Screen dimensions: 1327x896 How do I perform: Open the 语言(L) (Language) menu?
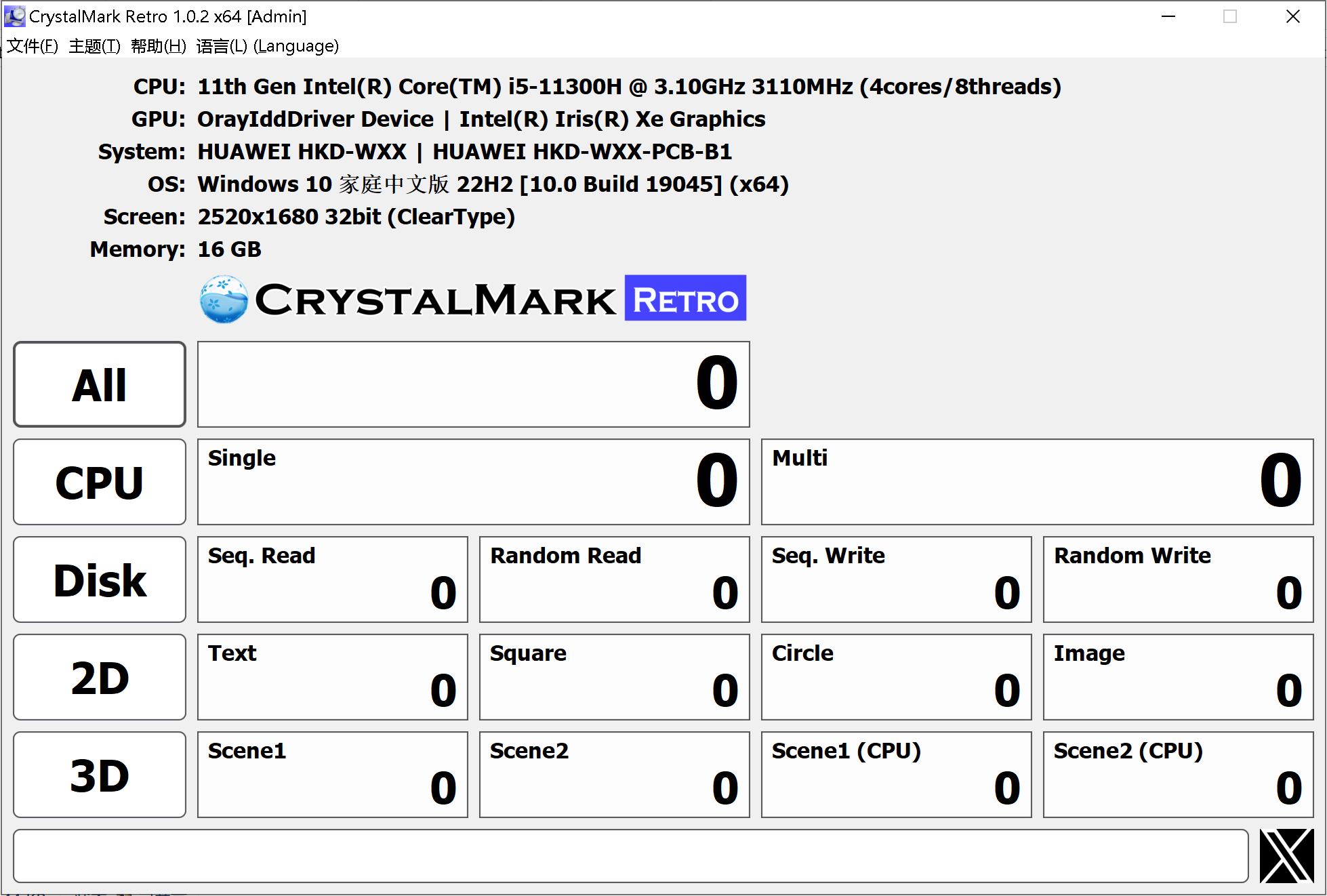click(268, 46)
